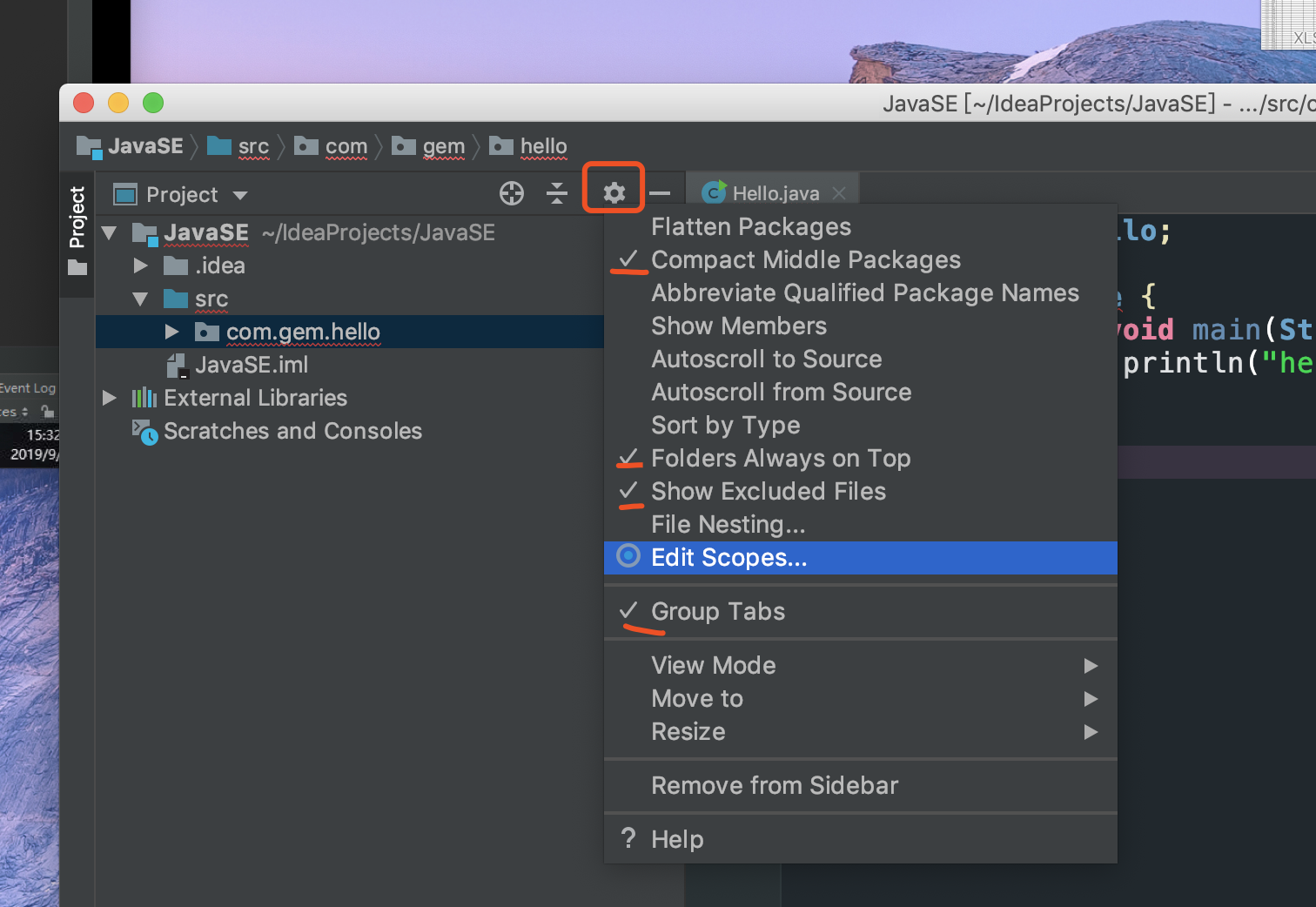Open the Project view dropdown arrow
Screen dimensions: 1316x907
pos(240,195)
